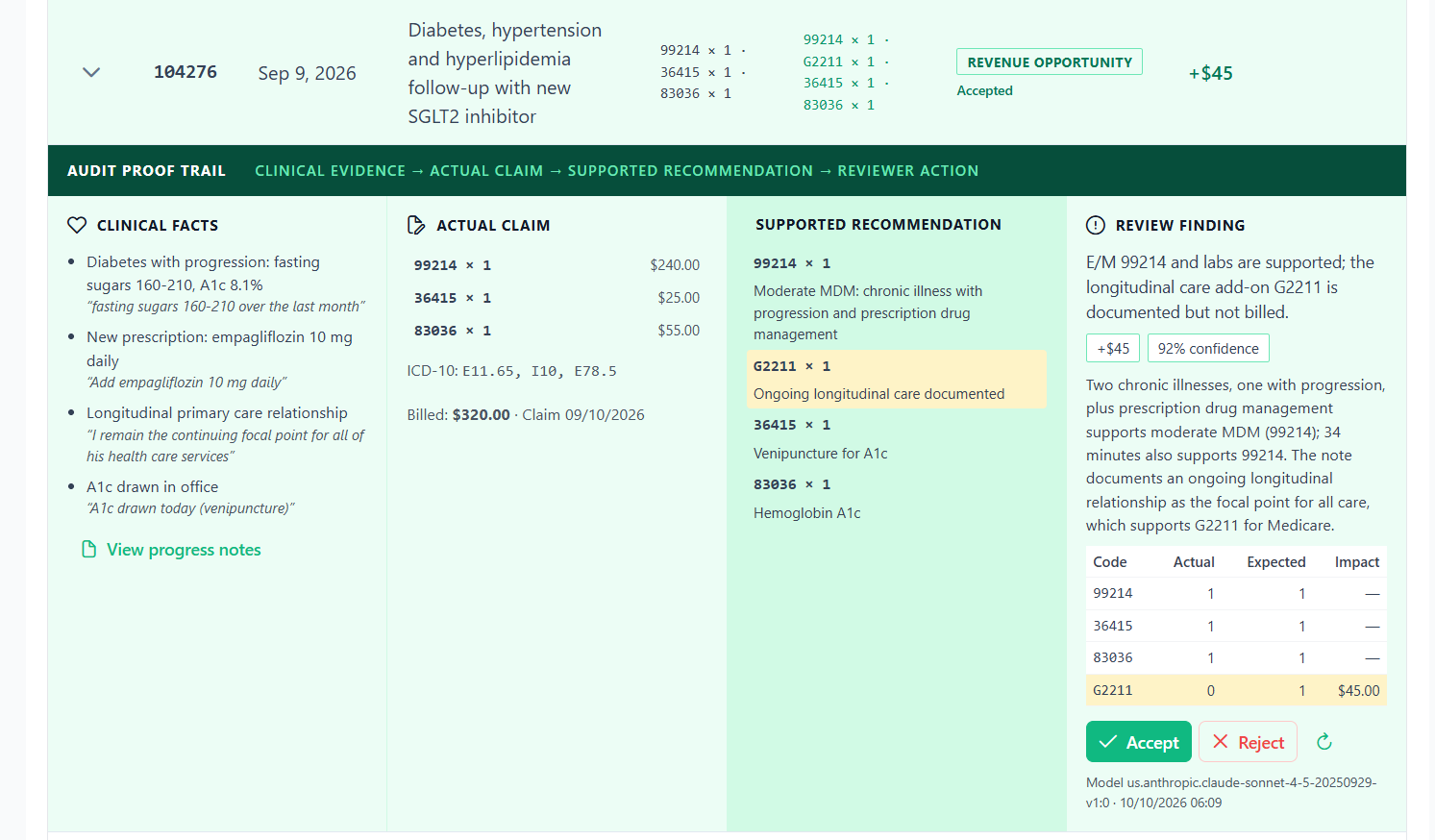Click the refresh re-run icon next to Reject
Viewport: 1435px width, 840px height.
click(x=1324, y=741)
